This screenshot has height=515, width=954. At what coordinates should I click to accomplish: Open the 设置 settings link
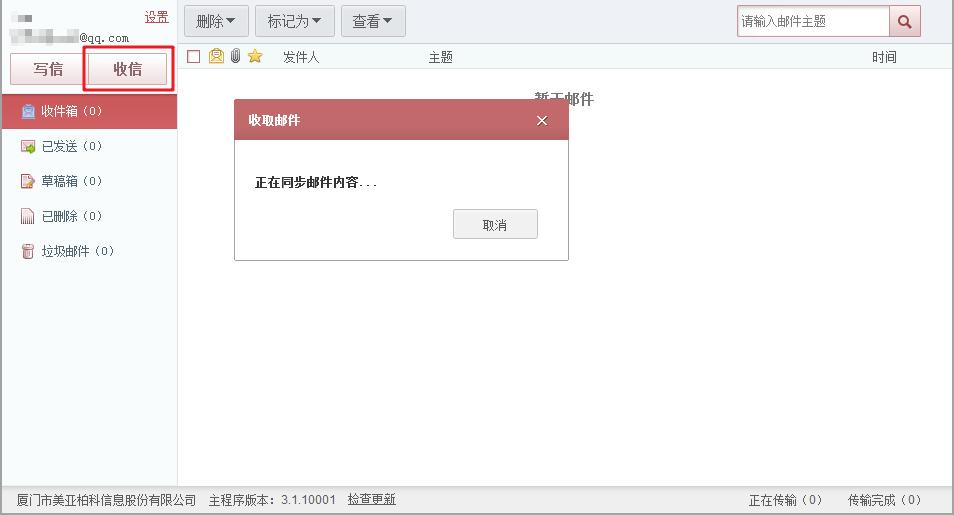click(x=156, y=17)
